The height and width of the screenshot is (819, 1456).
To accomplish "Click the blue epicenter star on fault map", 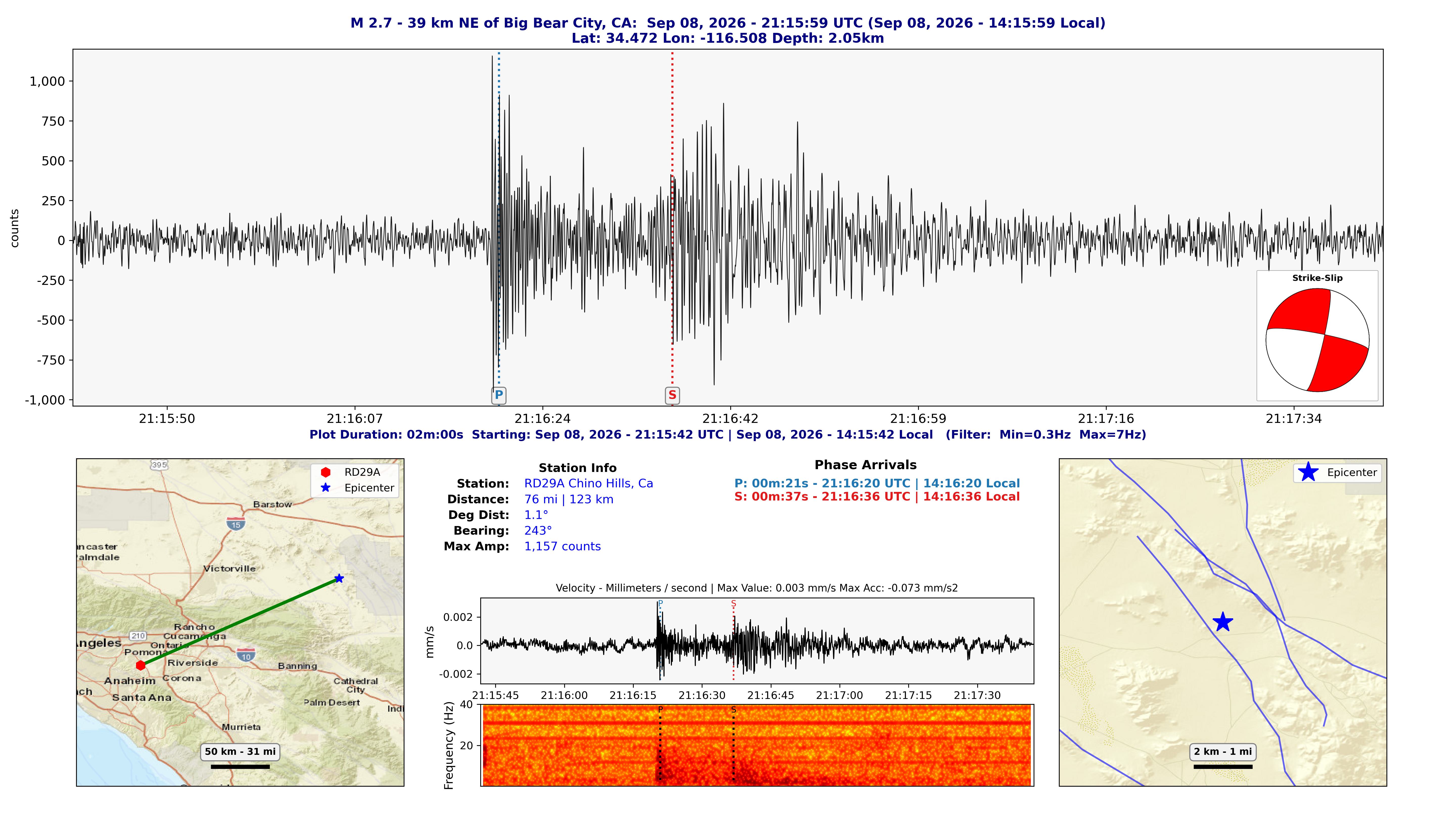I will (1223, 622).
